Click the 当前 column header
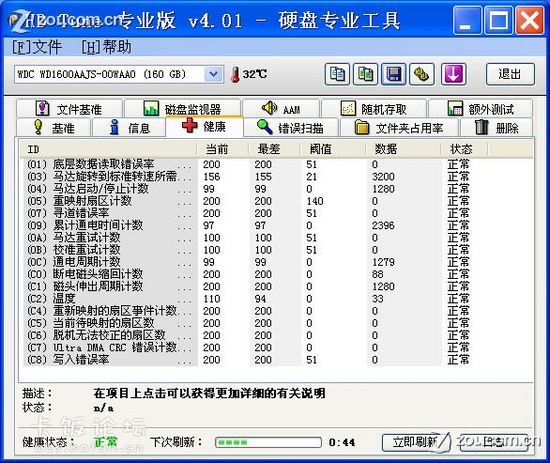Viewport: 550px width, 463px height. tap(222, 149)
